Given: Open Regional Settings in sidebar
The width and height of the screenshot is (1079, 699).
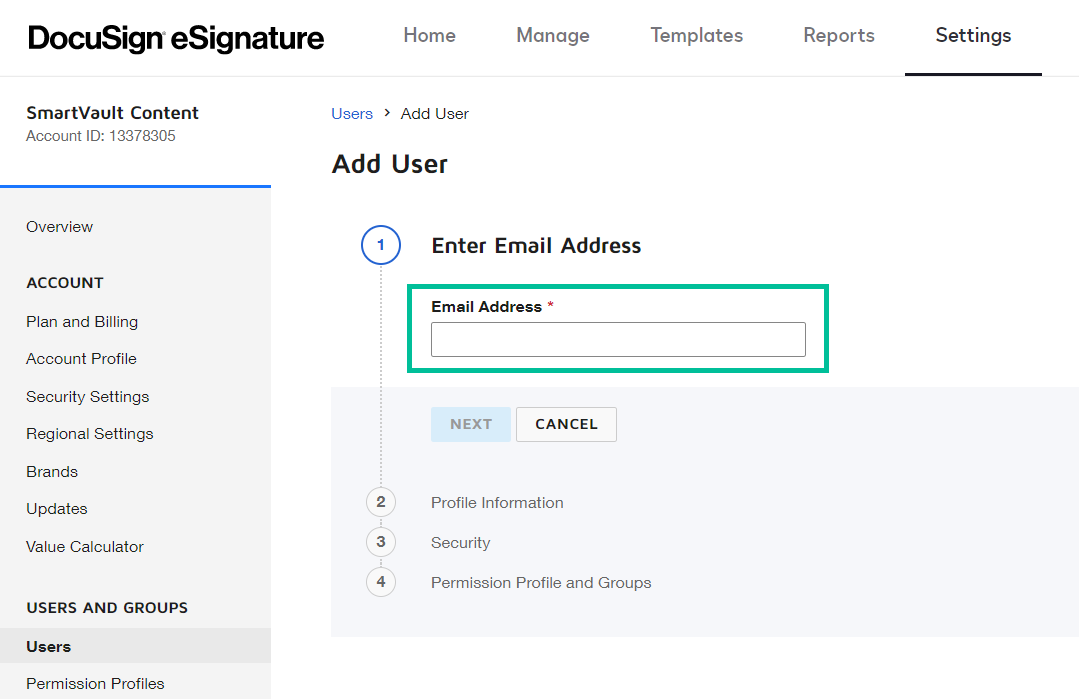Looking at the screenshot, I should pos(89,434).
